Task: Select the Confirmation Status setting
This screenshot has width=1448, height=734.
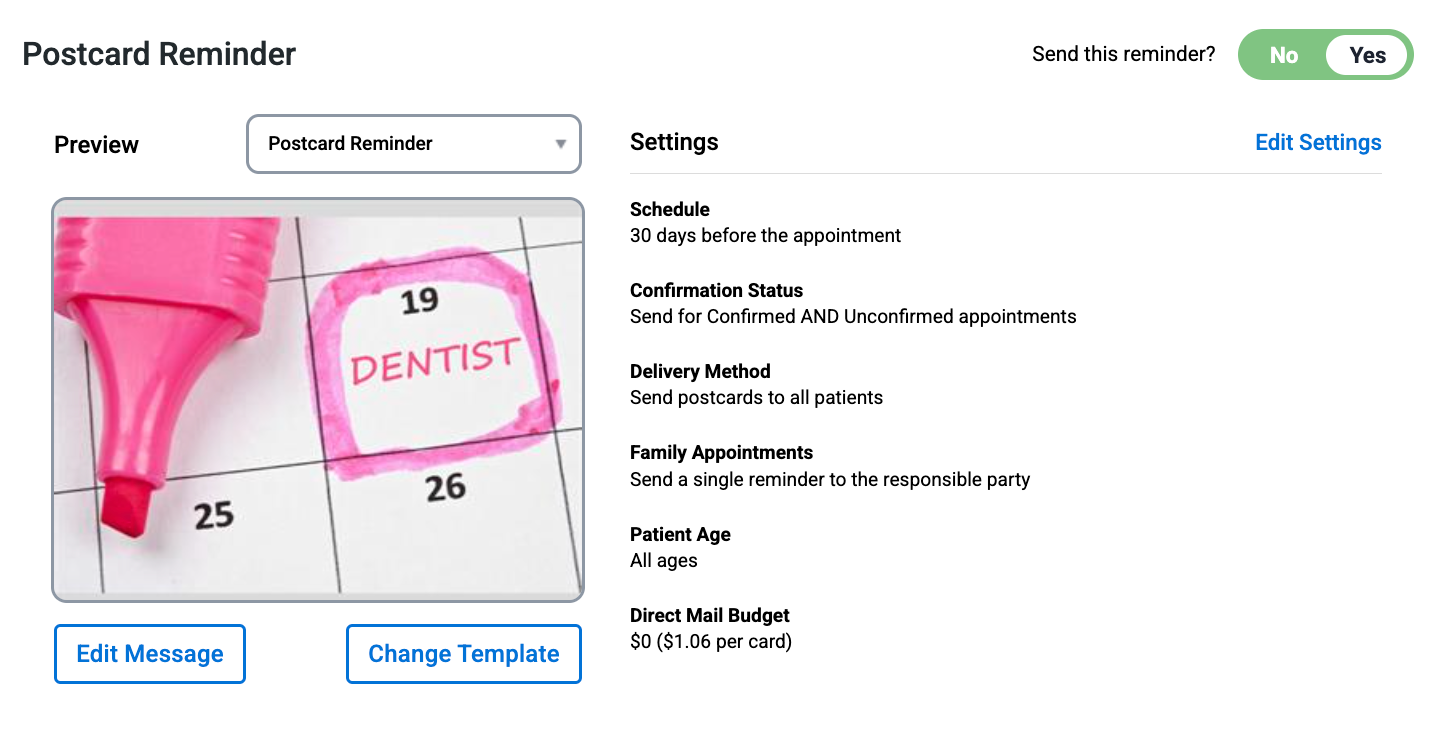Action: pos(716,291)
